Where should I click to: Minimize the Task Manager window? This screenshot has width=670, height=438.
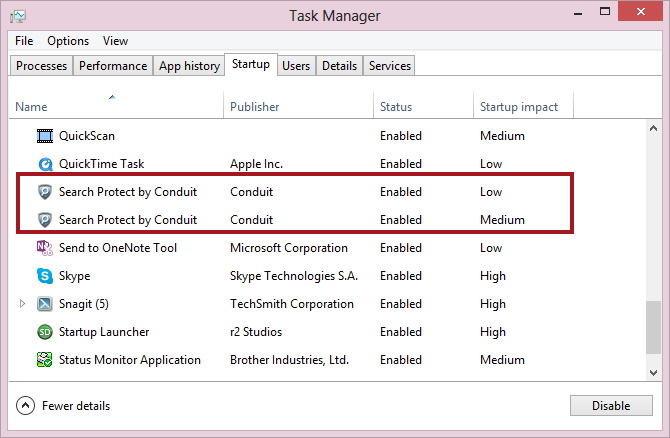click(578, 13)
